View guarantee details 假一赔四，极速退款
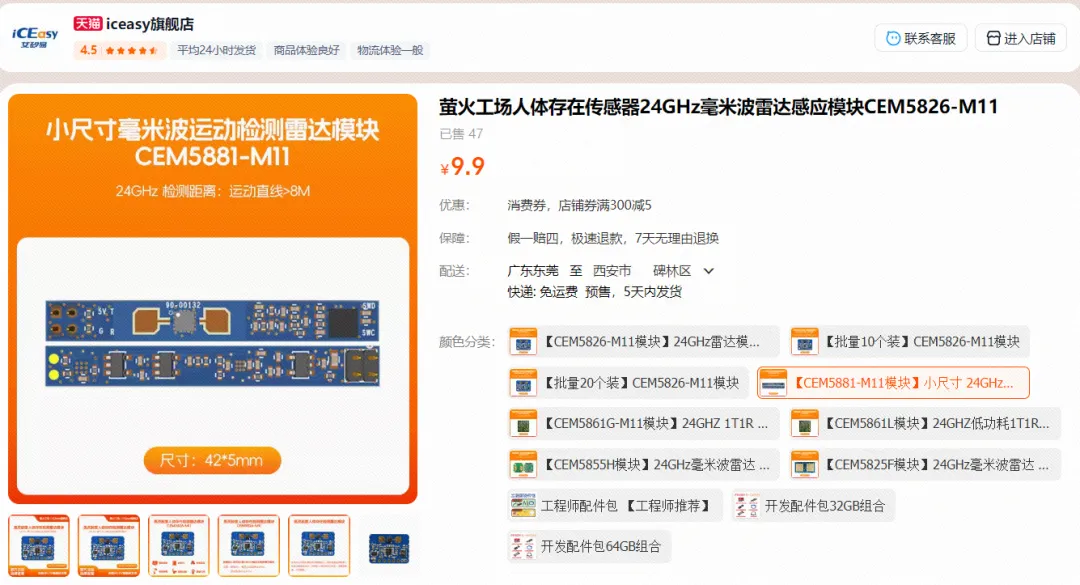Viewport: 1080px width, 585px height. click(613, 238)
